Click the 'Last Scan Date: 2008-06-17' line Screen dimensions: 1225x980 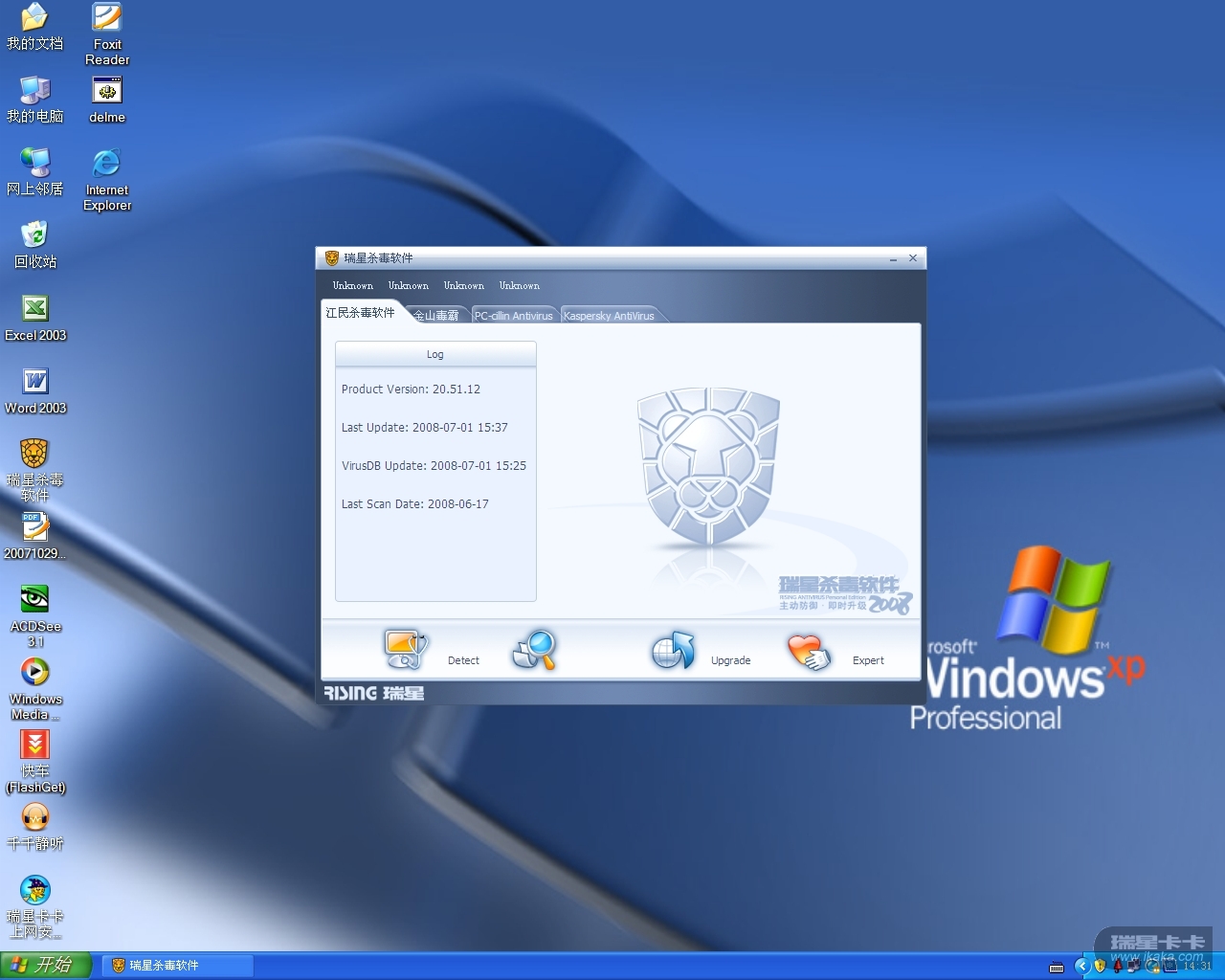[x=415, y=504]
